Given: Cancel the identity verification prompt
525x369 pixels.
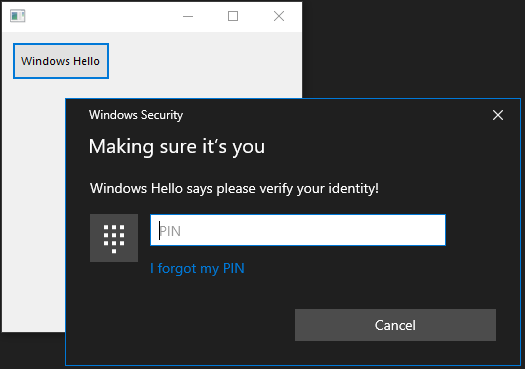Looking at the screenshot, I should pyautogui.click(x=395, y=325).
